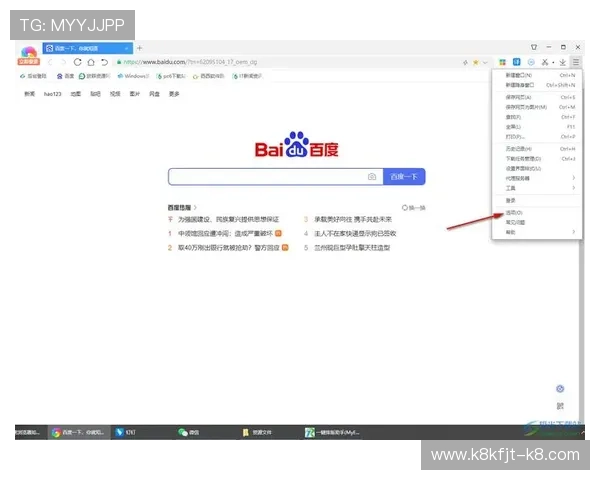Select 新建窗口(N) menu entry
The height and width of the screenshot is (480, 600).
point(538,75)
